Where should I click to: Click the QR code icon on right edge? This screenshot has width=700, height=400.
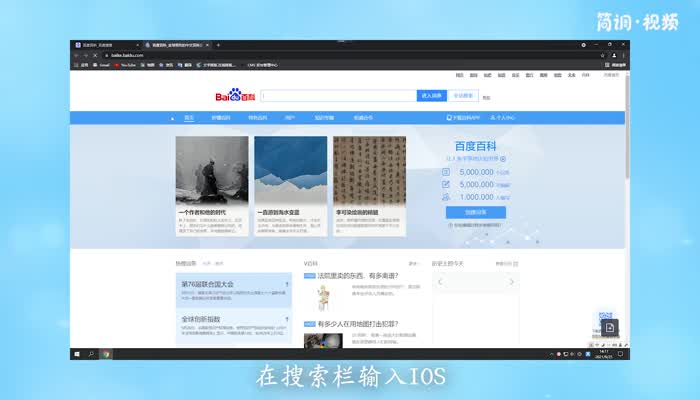pos(605,317)
